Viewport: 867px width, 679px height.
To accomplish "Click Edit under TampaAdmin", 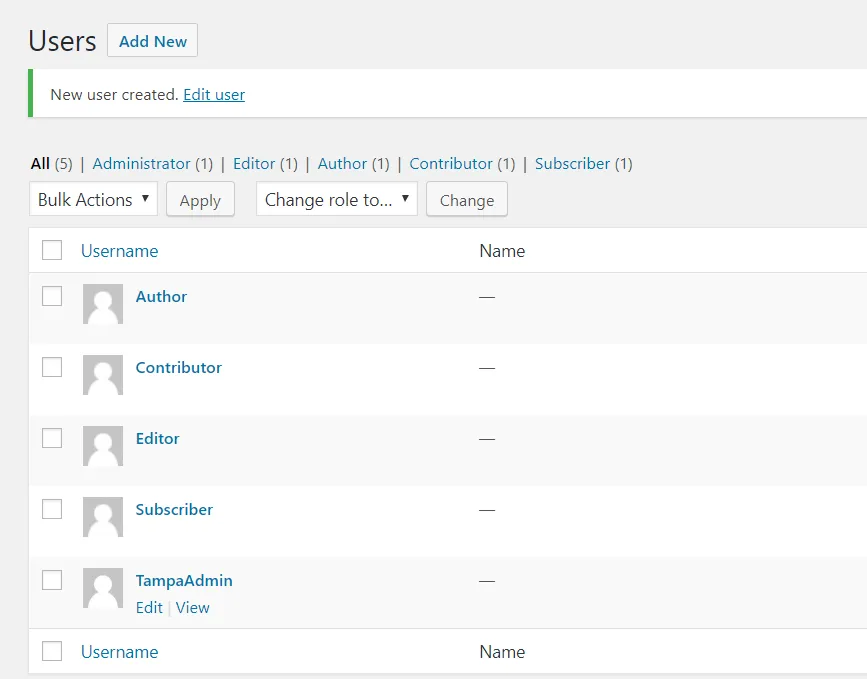I will pos(149,608).
